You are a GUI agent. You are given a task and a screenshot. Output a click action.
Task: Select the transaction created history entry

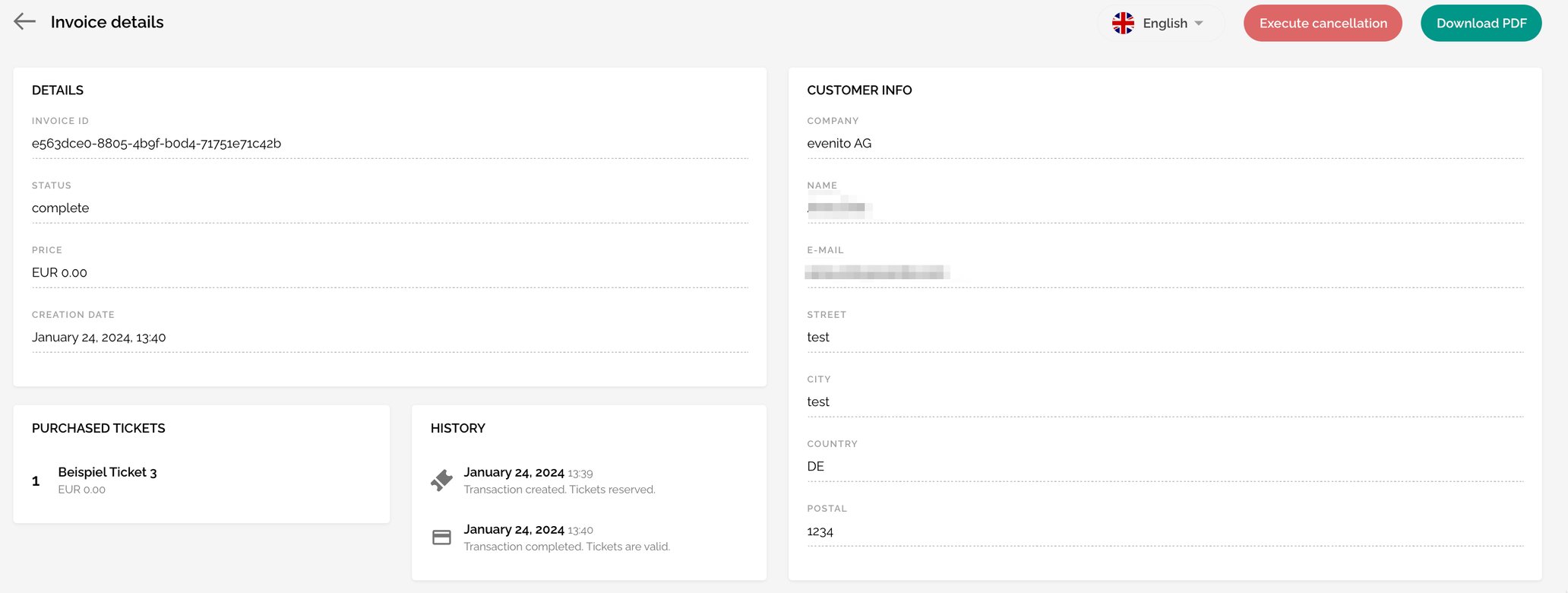coord(560,480)
